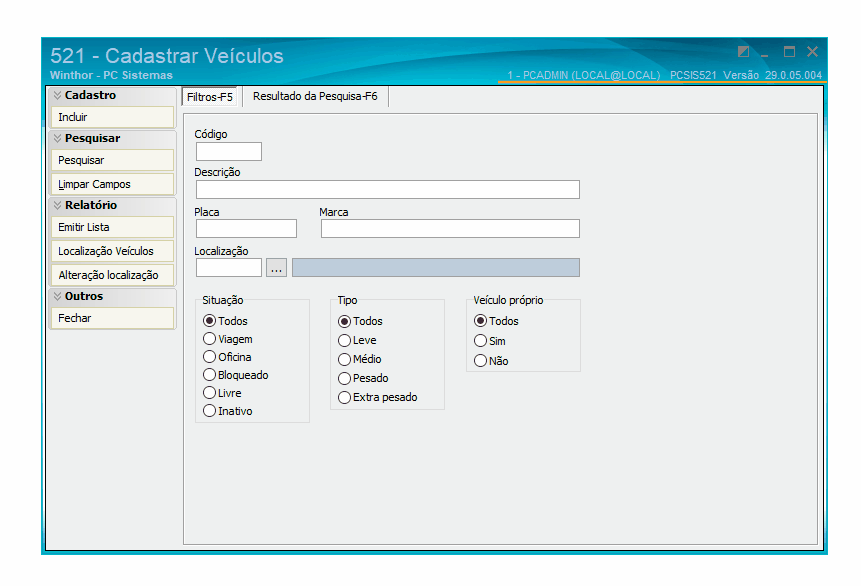
Task: Collapse the Cadastro section chevron
Action: [58, 96]
